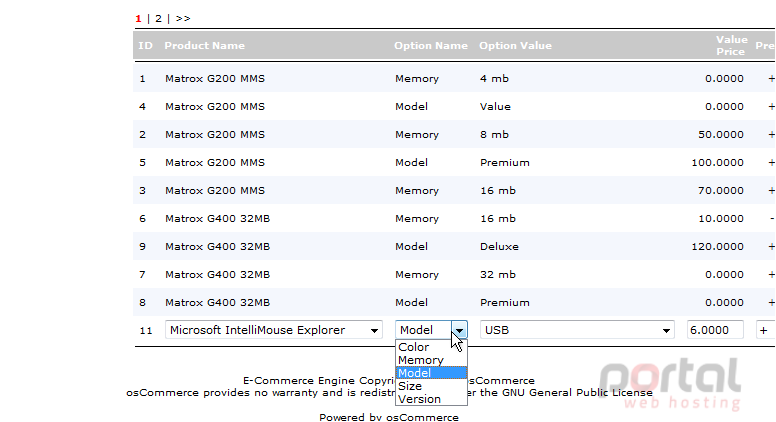Click the Option Name column header

[431, 46]
